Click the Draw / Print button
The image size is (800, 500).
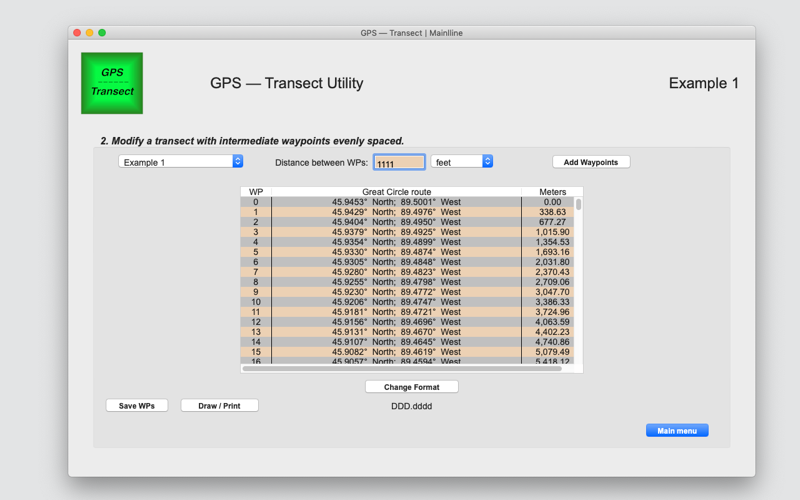point(219,406)
